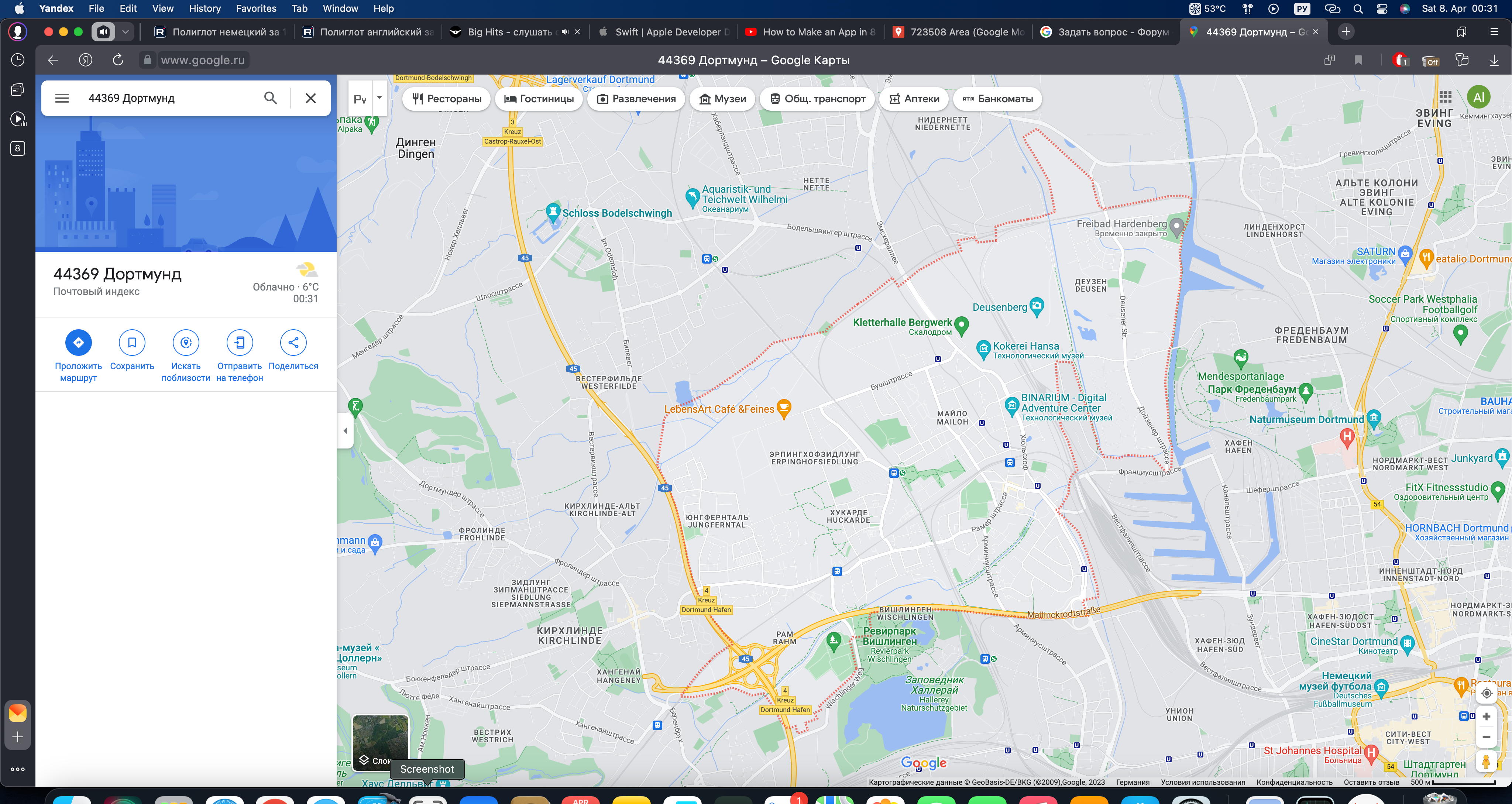Open browser downloads icon

pyautogui.click(x=1494, y=60)
